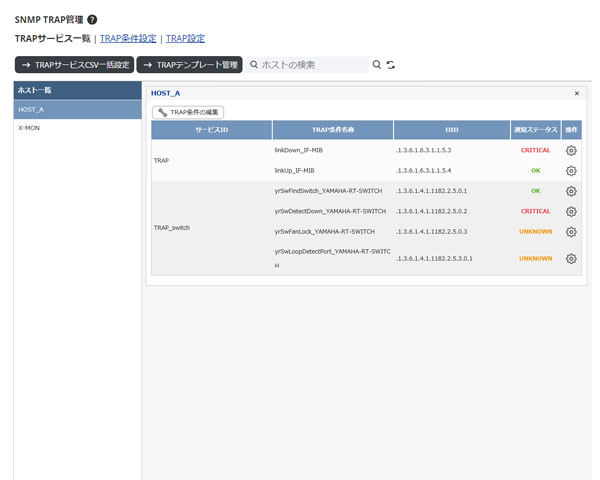Click CRITICAL status of linkDown_IF-MIB
This screenshot has height=480, width=600.
(x=535, y=150)
